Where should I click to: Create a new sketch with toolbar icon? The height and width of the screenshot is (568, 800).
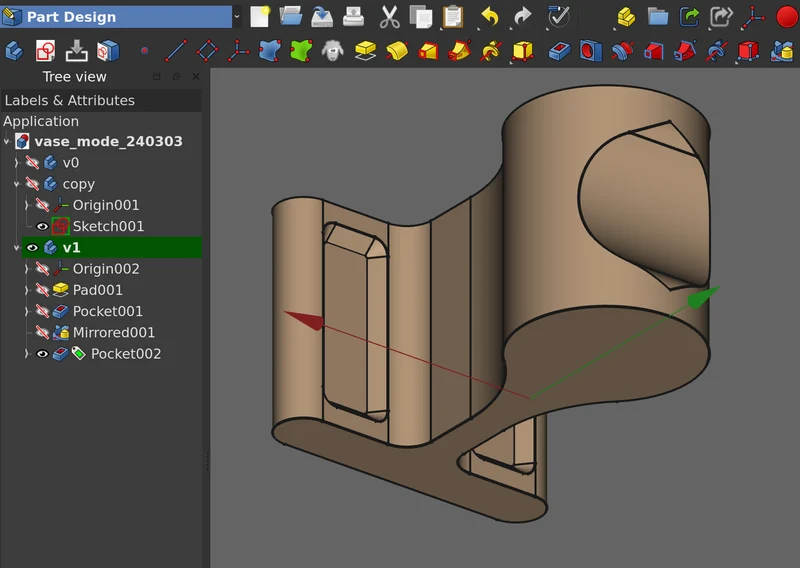[45, 51]
